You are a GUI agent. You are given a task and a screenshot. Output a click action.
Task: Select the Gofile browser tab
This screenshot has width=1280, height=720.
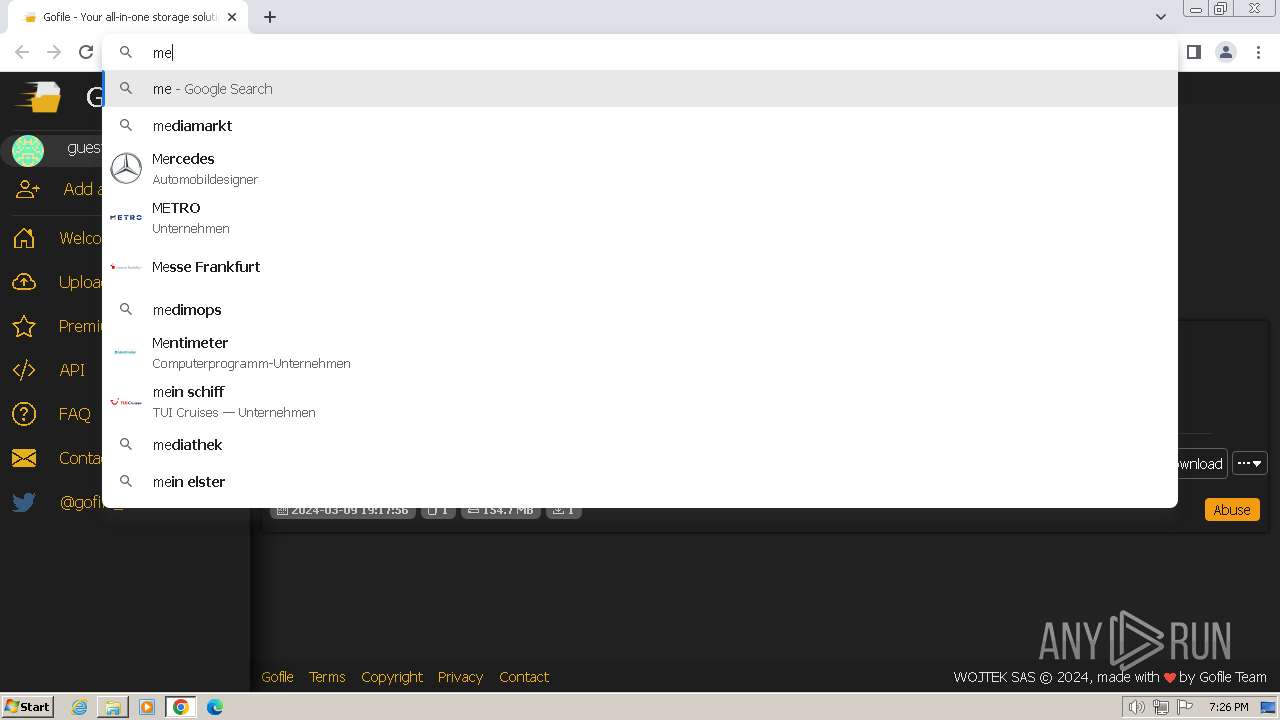pyautogui.click(x=128, y=17)
